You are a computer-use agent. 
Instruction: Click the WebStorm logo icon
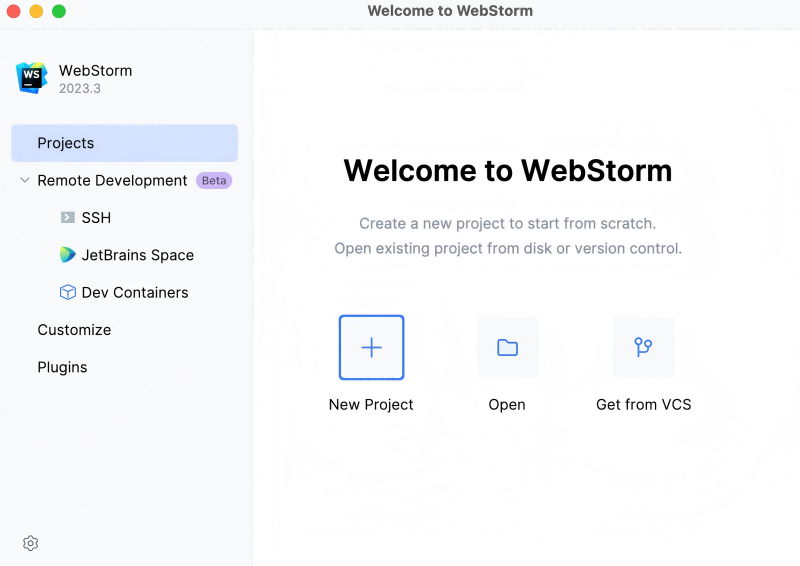[32, 78]
